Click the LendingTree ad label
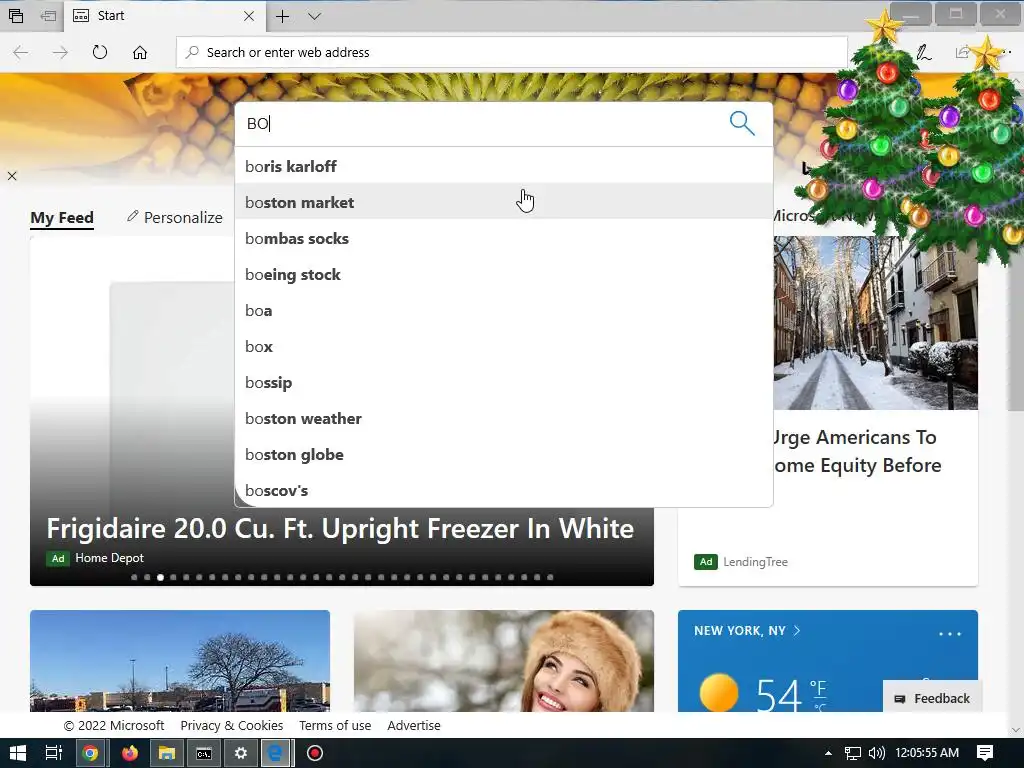Viewport: 1024px width, 768px height. (755, 562)
